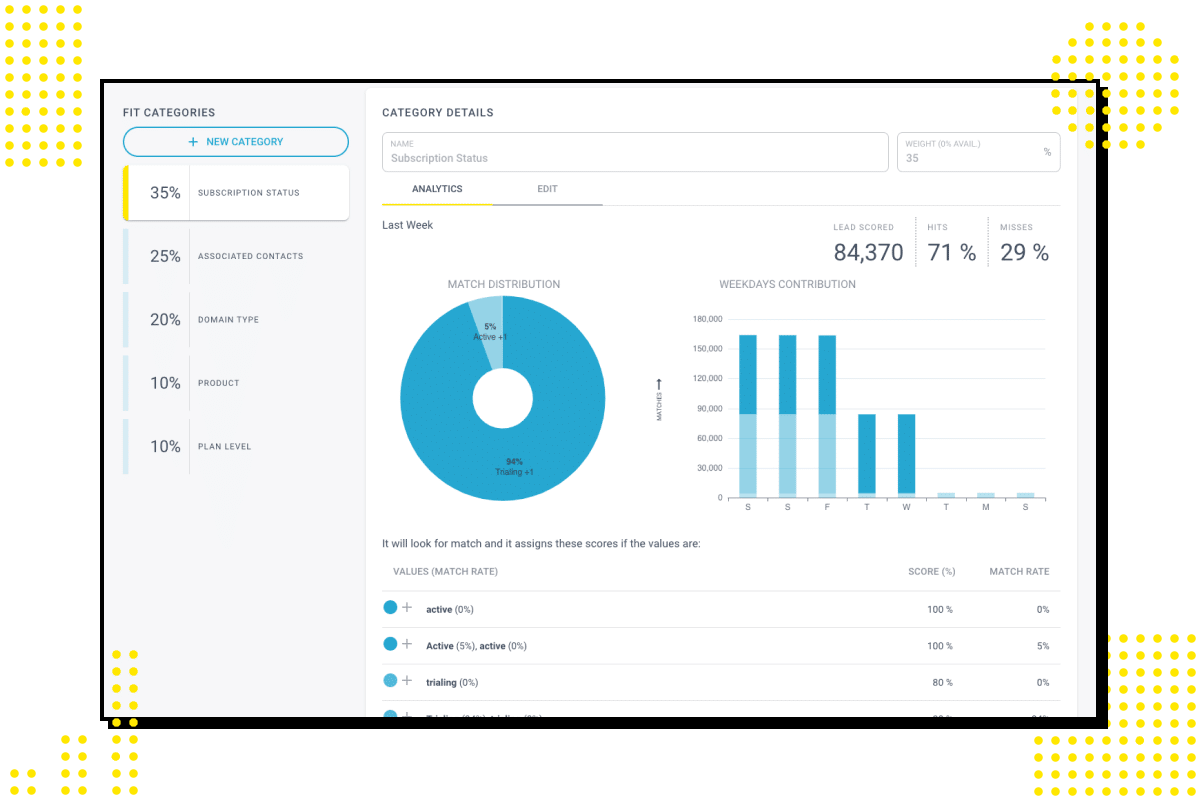
Task: Click the "CATEGORY DETAILS" heading
Action: [x=438, y=113]
